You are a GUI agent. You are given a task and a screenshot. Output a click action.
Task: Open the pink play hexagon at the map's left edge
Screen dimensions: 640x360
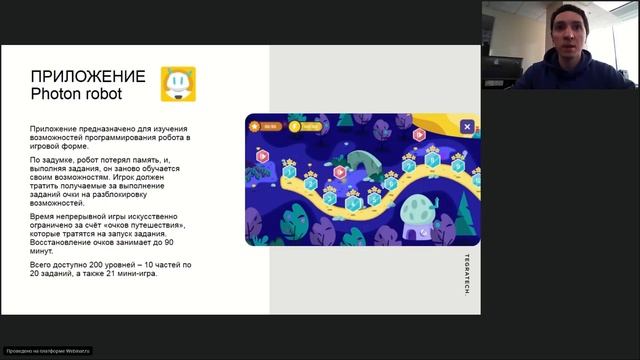pyautogui.click(x=262, y=156)
